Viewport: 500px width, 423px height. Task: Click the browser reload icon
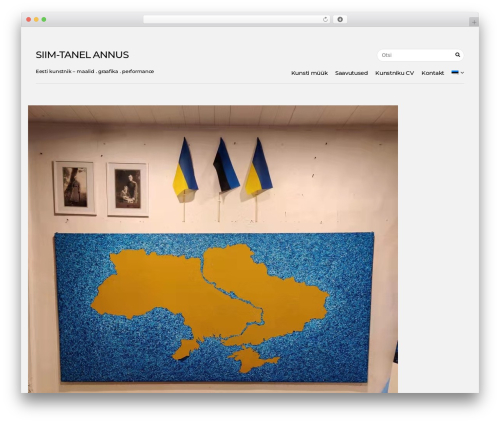pyautogui.click(x=325, y=20)
